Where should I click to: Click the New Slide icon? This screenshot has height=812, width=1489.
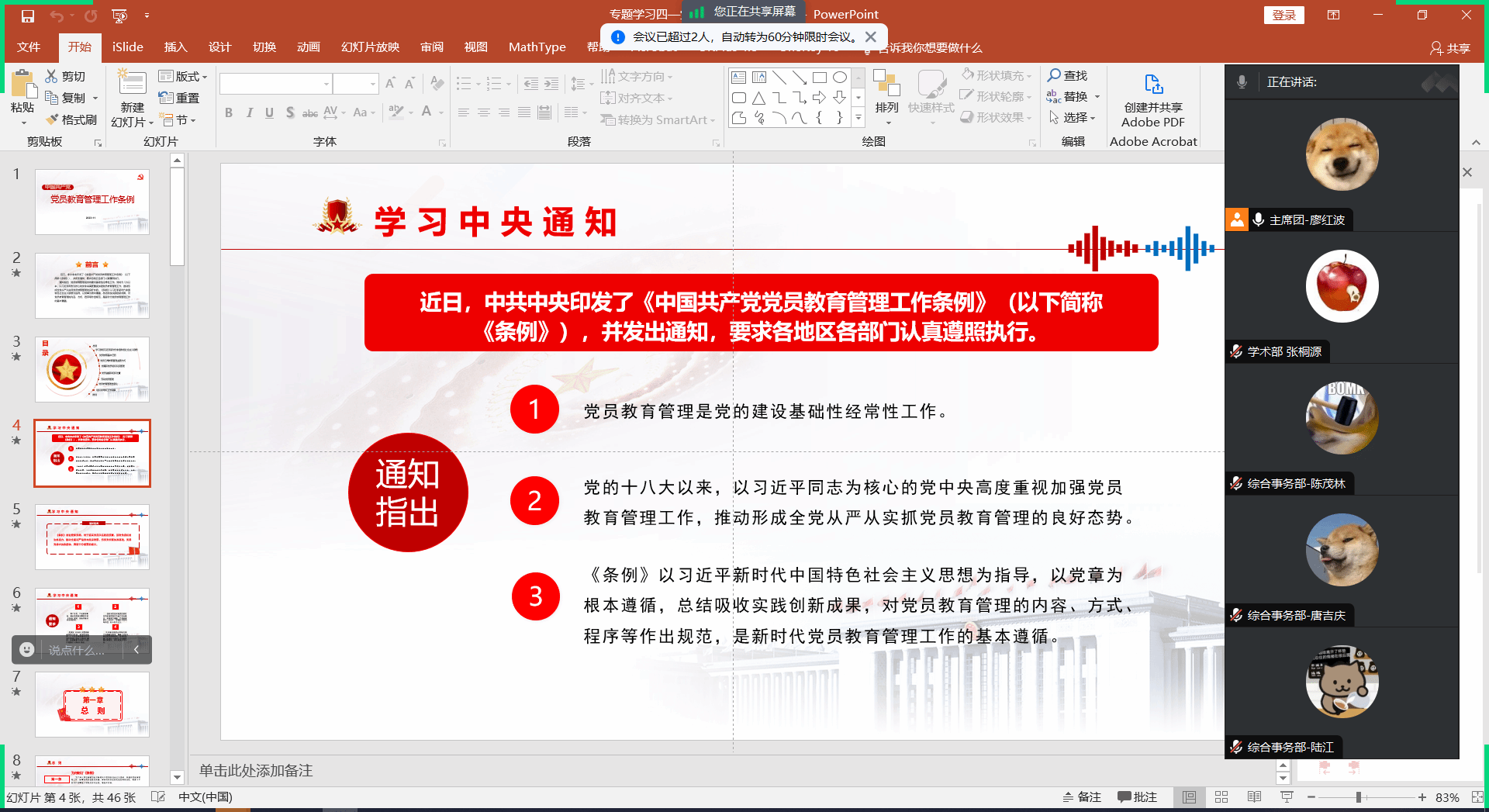pos(132,84)
